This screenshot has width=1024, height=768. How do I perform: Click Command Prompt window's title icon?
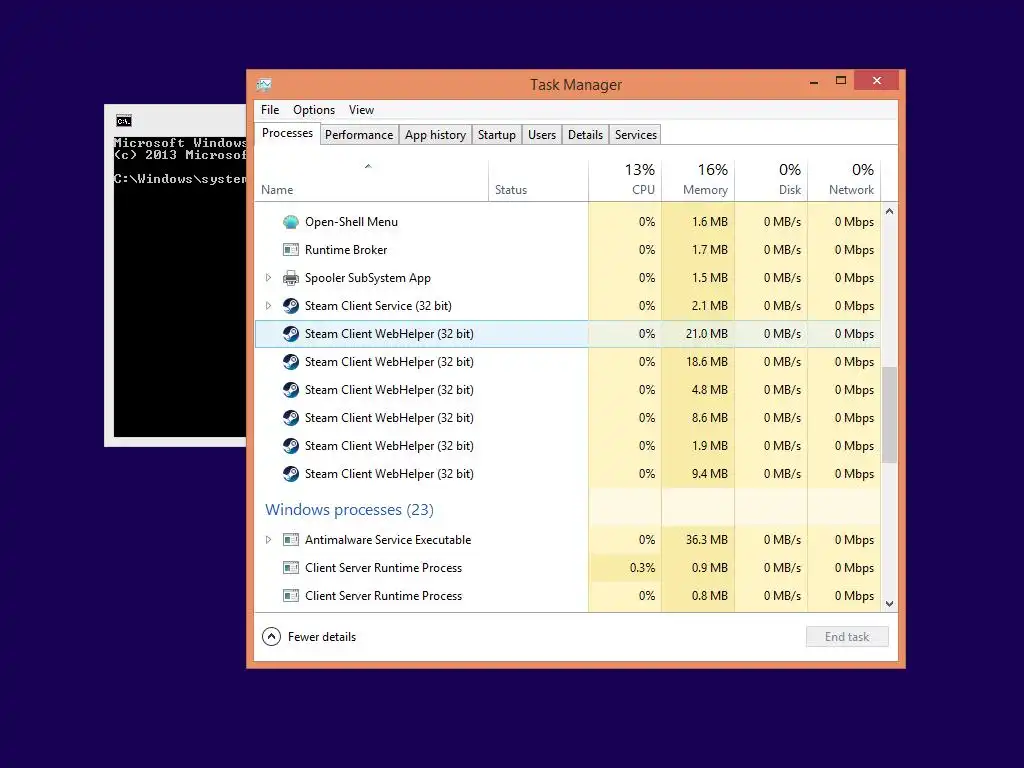tap(123, 121)
